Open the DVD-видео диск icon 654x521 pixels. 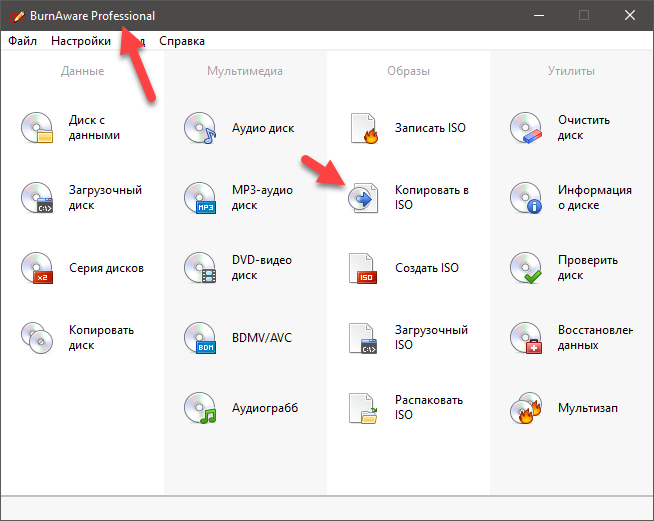(200, 268)
